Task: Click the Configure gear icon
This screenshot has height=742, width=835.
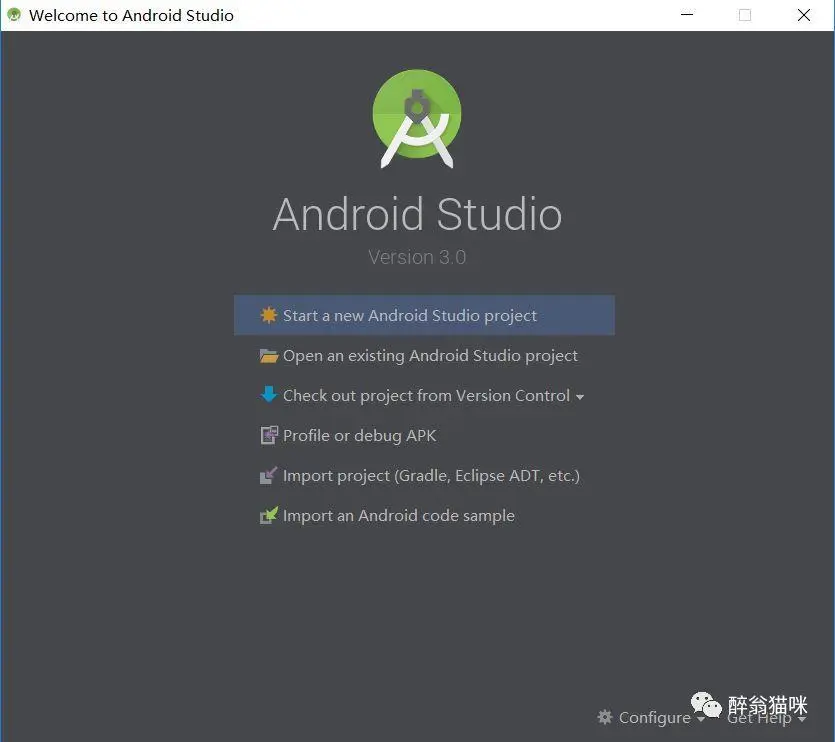Action: coord(604,717)
